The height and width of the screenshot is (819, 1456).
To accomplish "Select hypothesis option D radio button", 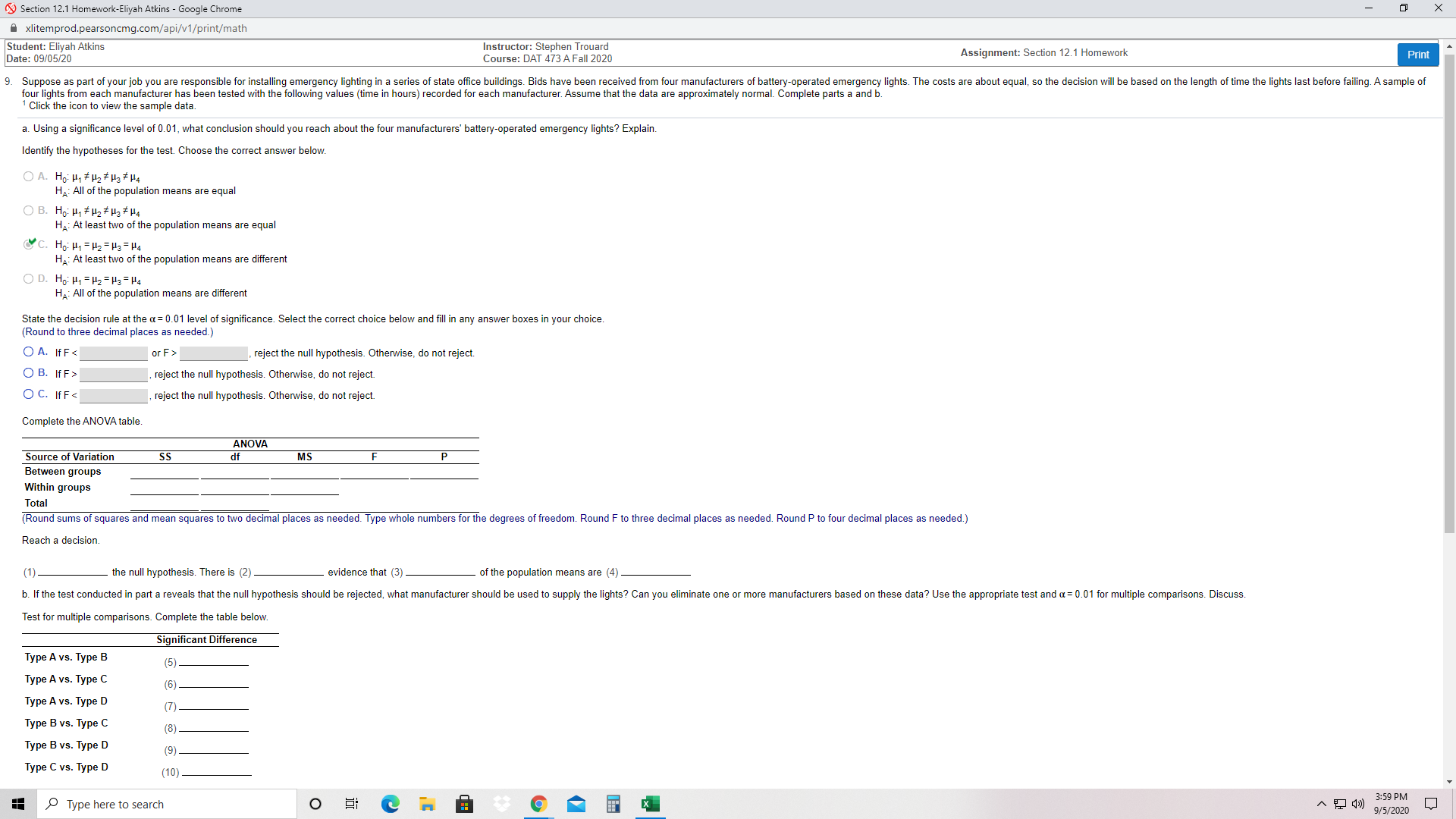I will (28, 279).
